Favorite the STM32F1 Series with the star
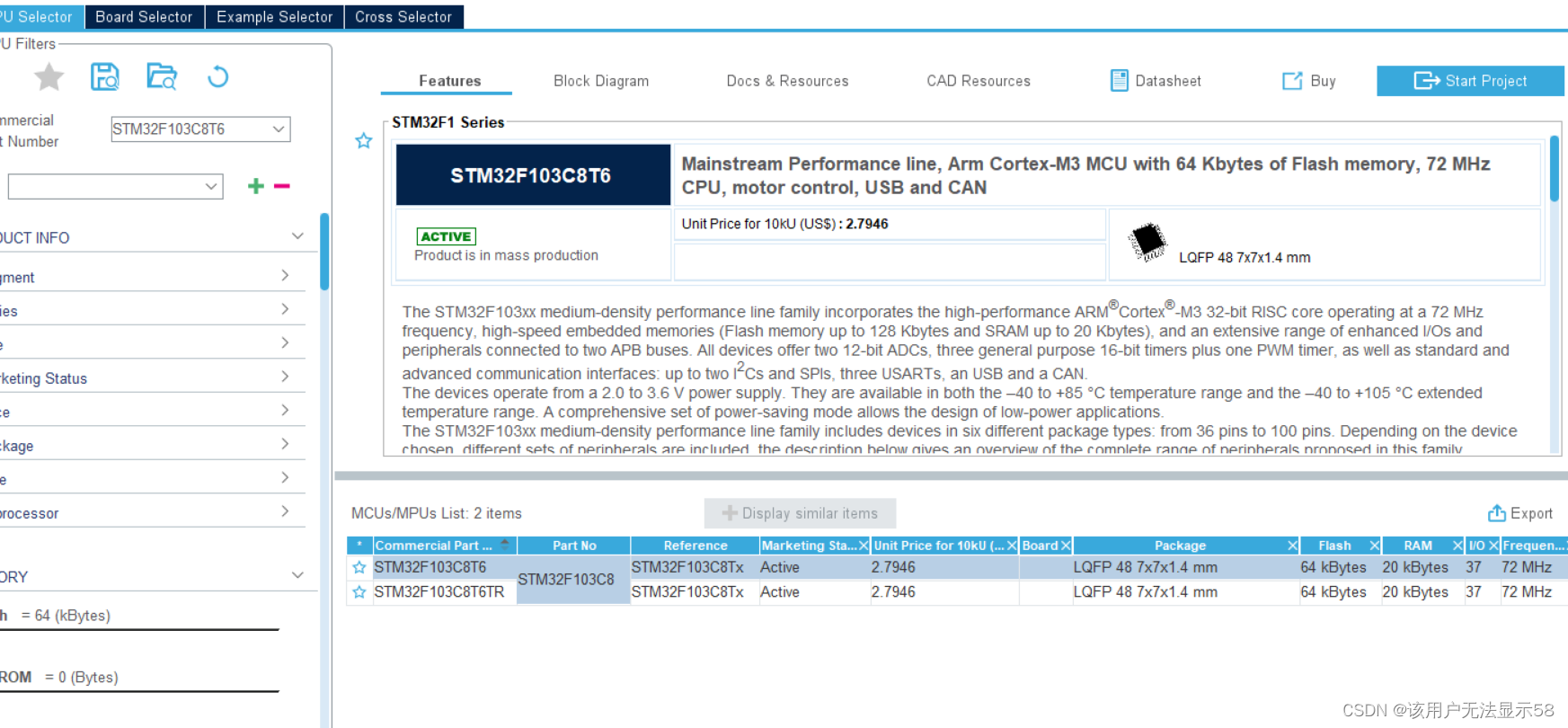This screenshot has width=1568, height=728. pyautogui.click(x=363, y=141)
